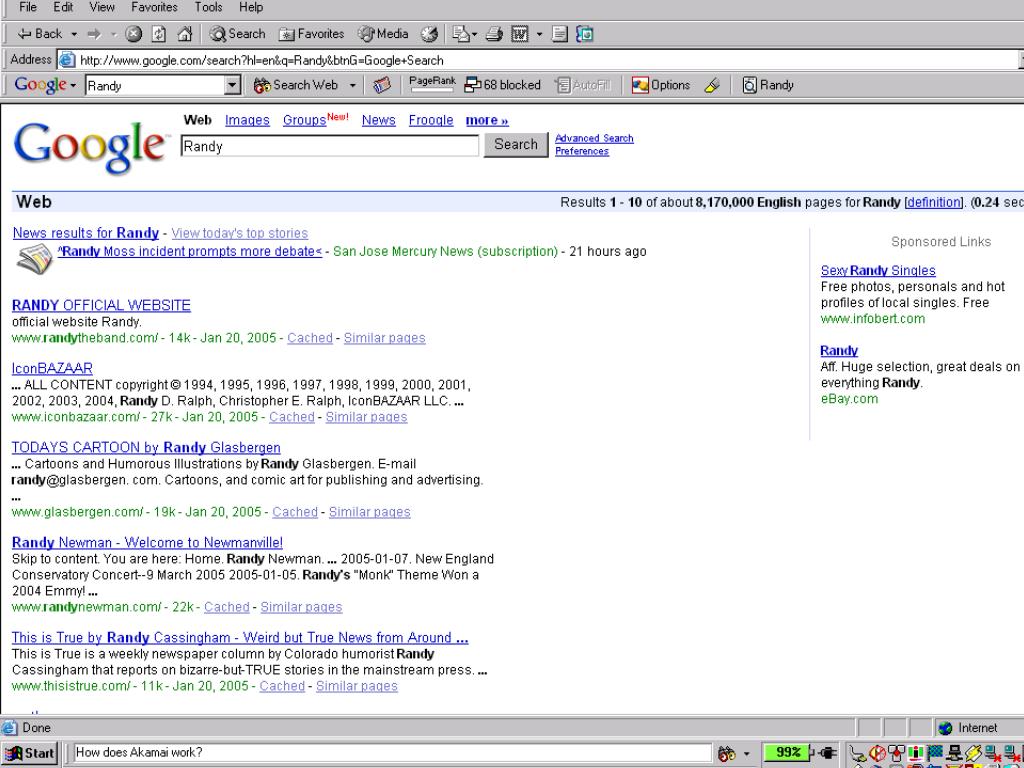Click the Google page search input field
This screenshot has height=768, width=1024.
point(330,146)
